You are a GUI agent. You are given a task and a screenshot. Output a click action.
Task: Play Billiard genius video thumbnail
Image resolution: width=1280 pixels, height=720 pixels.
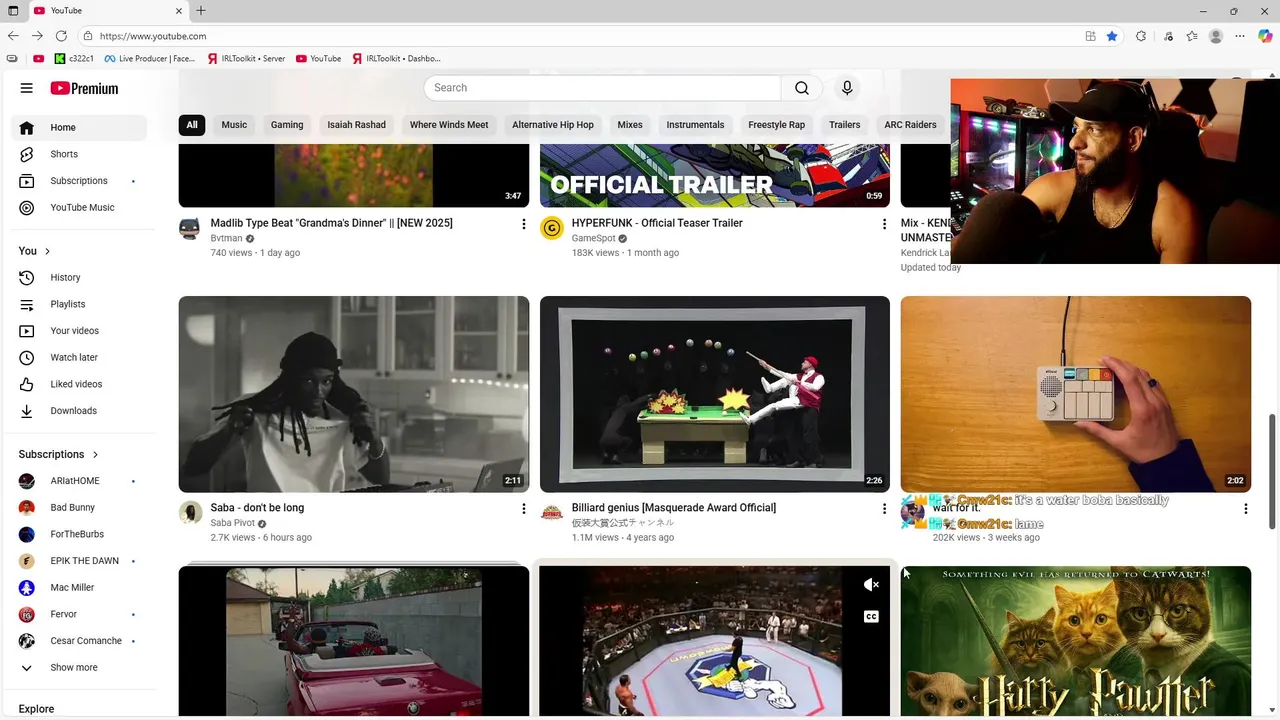pos(715,394)
